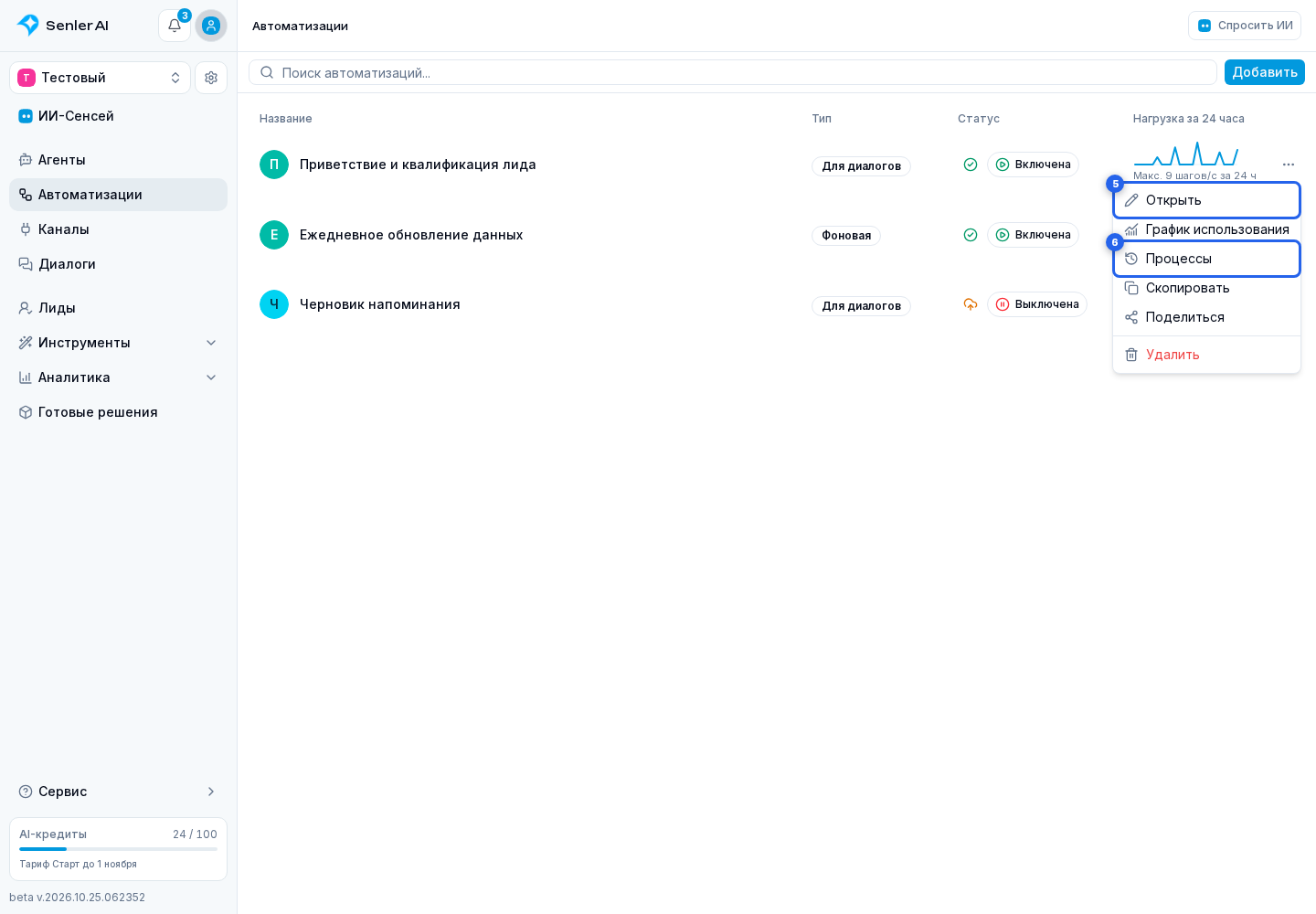Click the AI-кредиты progress bar
This screenshot has height=914, width=1316.
118,849
